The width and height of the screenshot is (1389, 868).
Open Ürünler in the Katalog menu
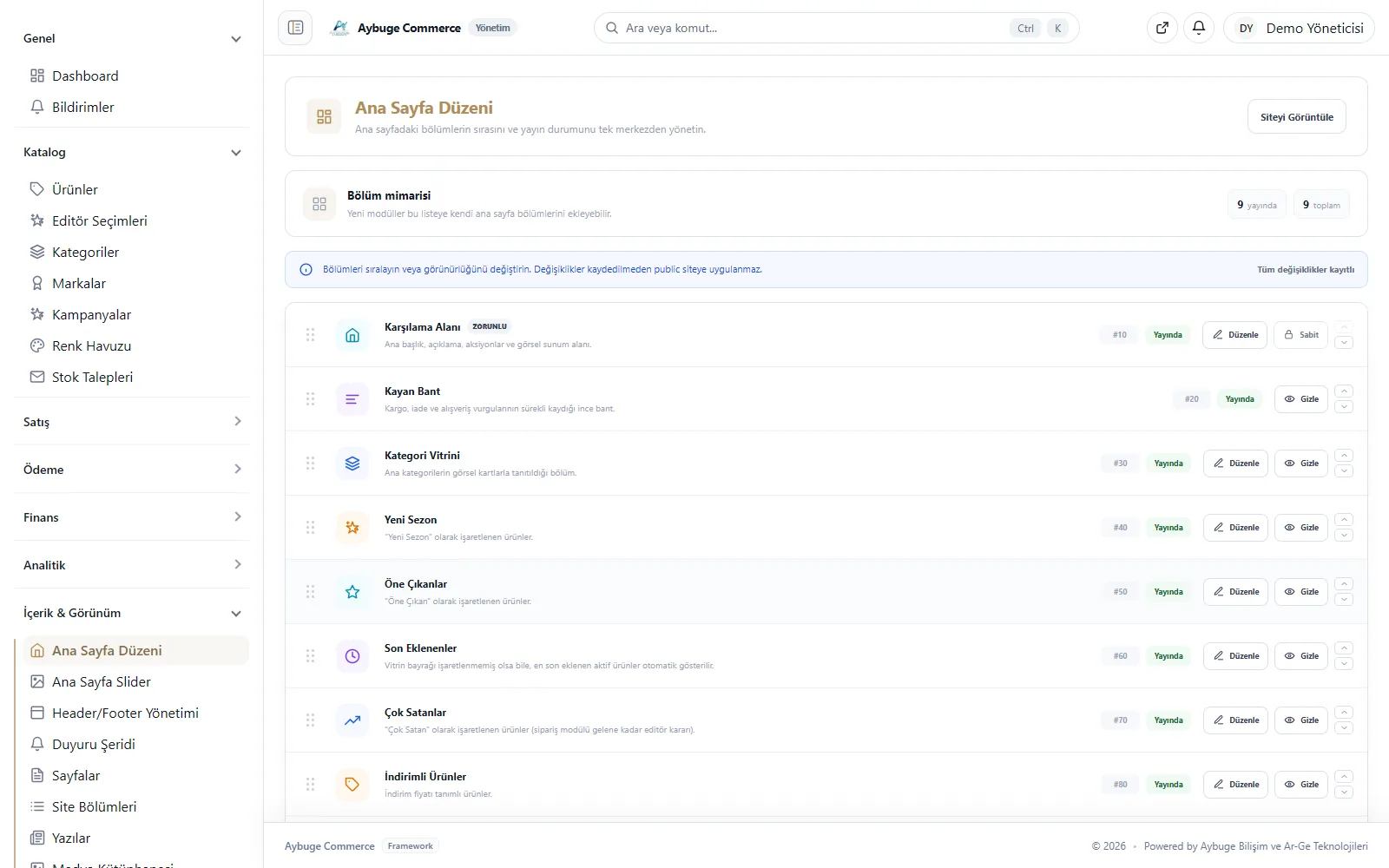click(x=135, y=189)
